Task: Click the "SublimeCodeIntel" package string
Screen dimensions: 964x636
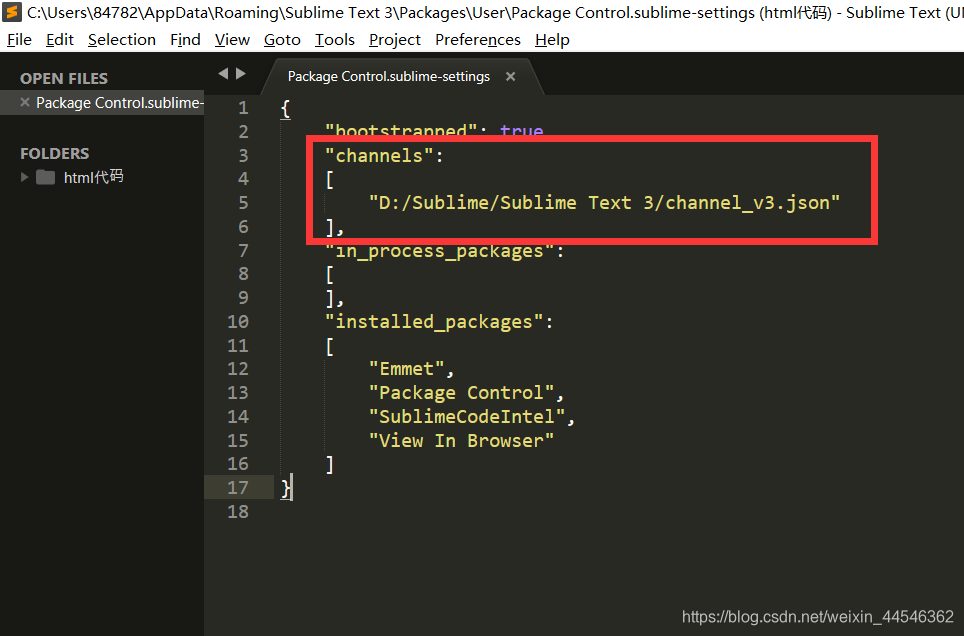Action: click(x=467, y=416)
